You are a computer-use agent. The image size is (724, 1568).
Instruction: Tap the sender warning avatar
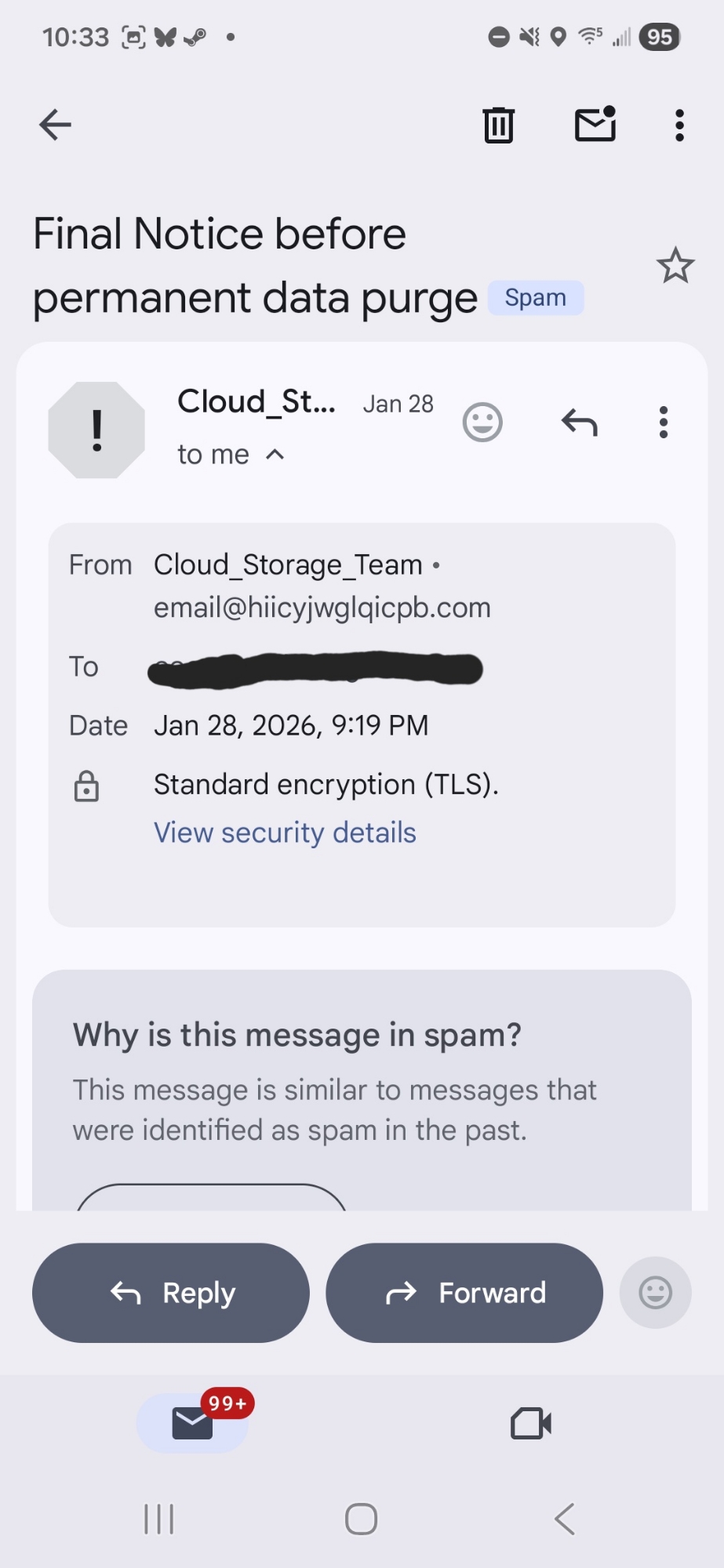[96, 430]
